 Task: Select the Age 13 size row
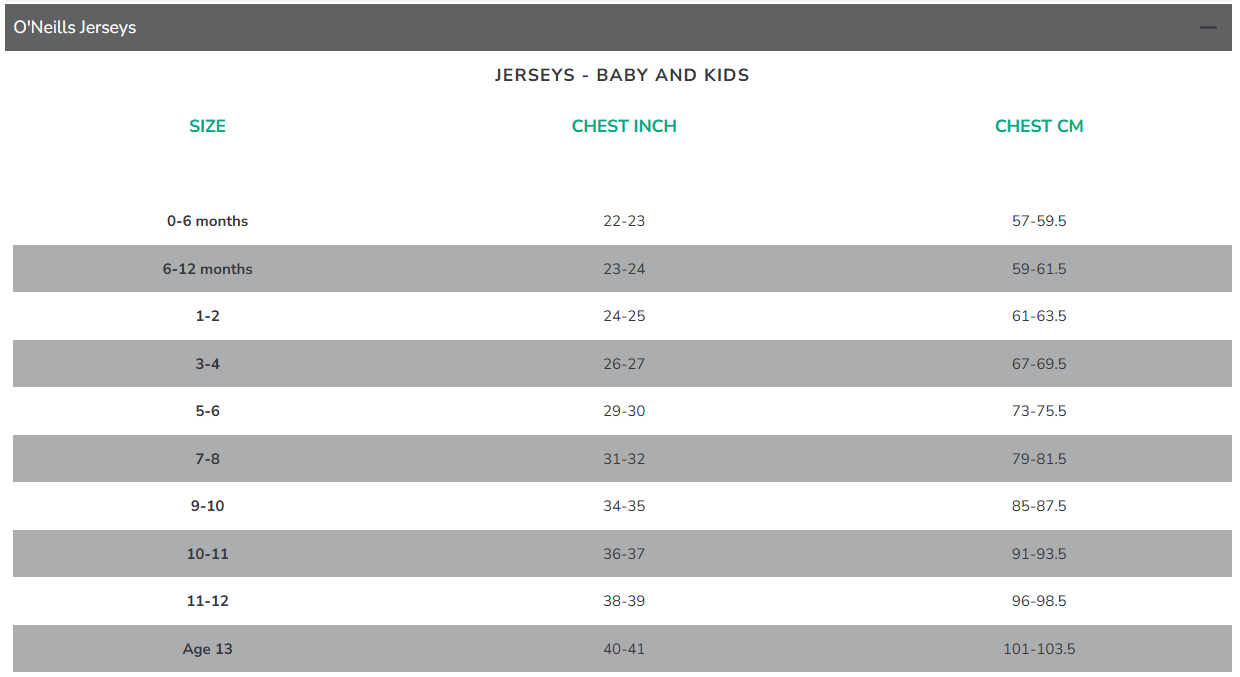208,649
